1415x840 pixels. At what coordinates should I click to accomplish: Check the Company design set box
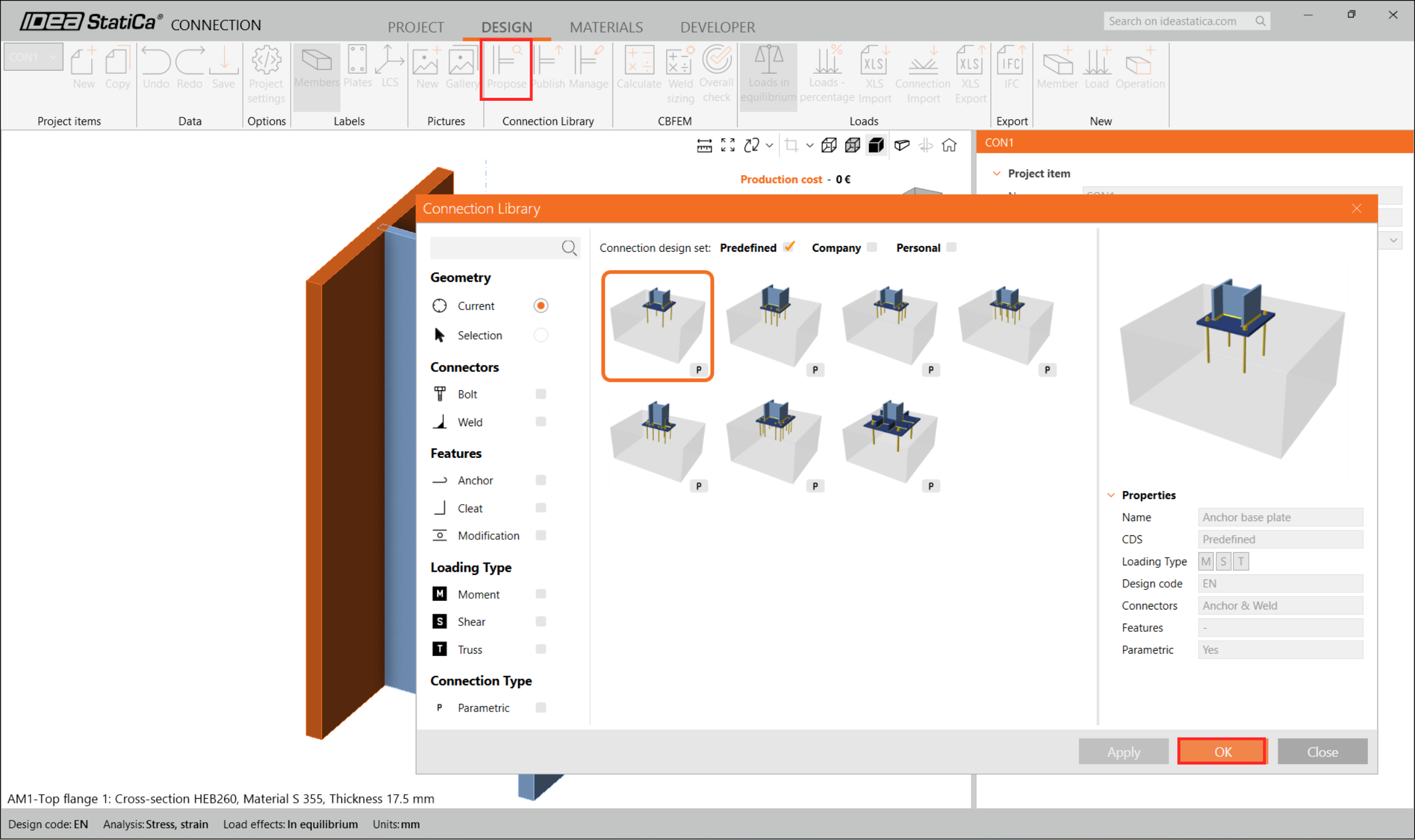coord(872,248)
